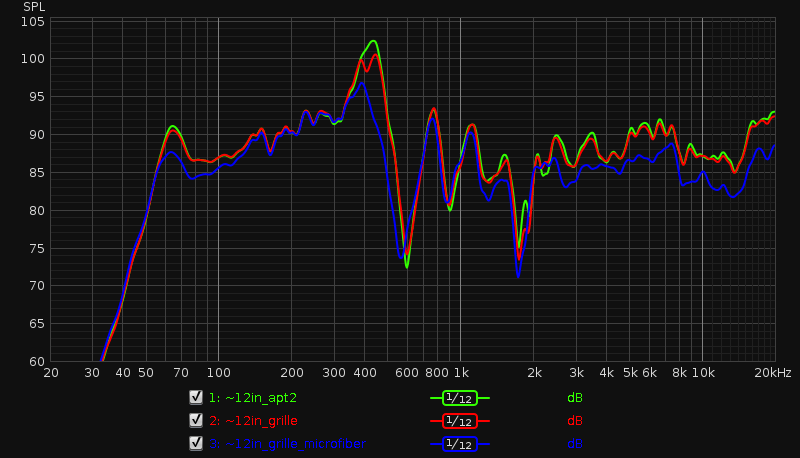800x458 pixels.
Task: Select the '1: ~12in_apt2' legend label
Action: click(253, 398)
